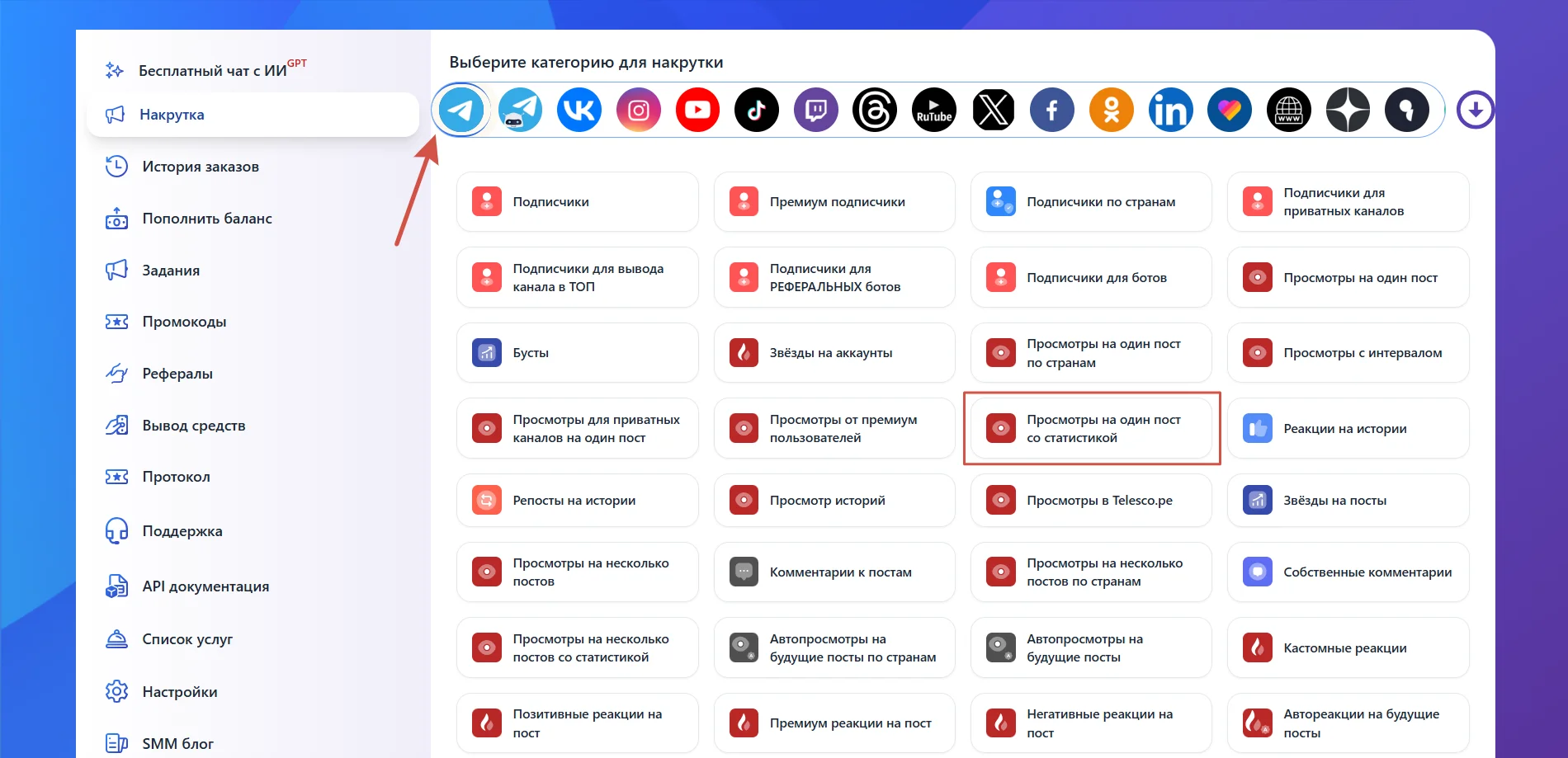Choose the X (Twitter) category icon
1568x758 pixels.
994,110
